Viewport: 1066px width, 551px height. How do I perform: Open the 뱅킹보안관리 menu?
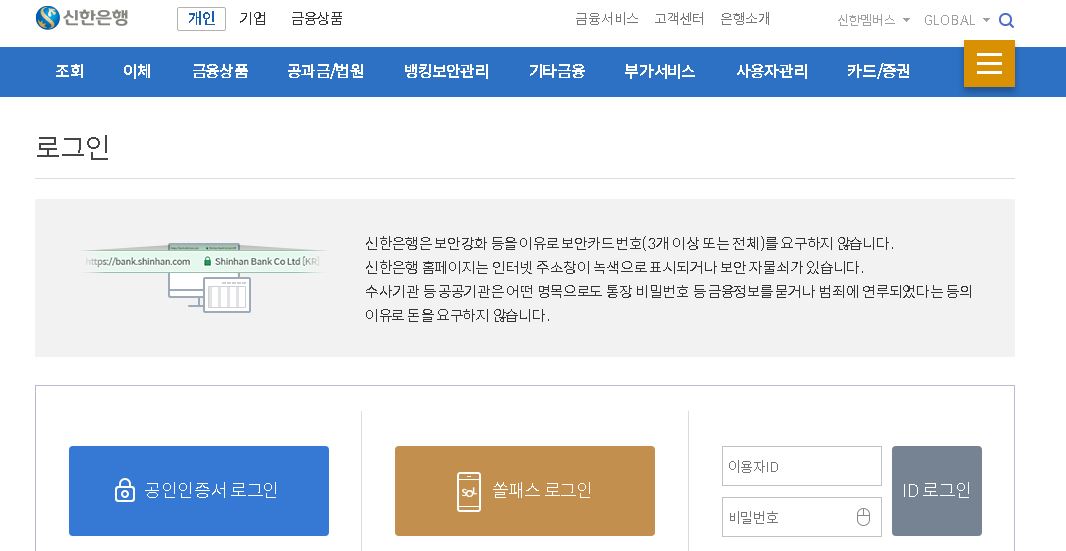point(446,71)
